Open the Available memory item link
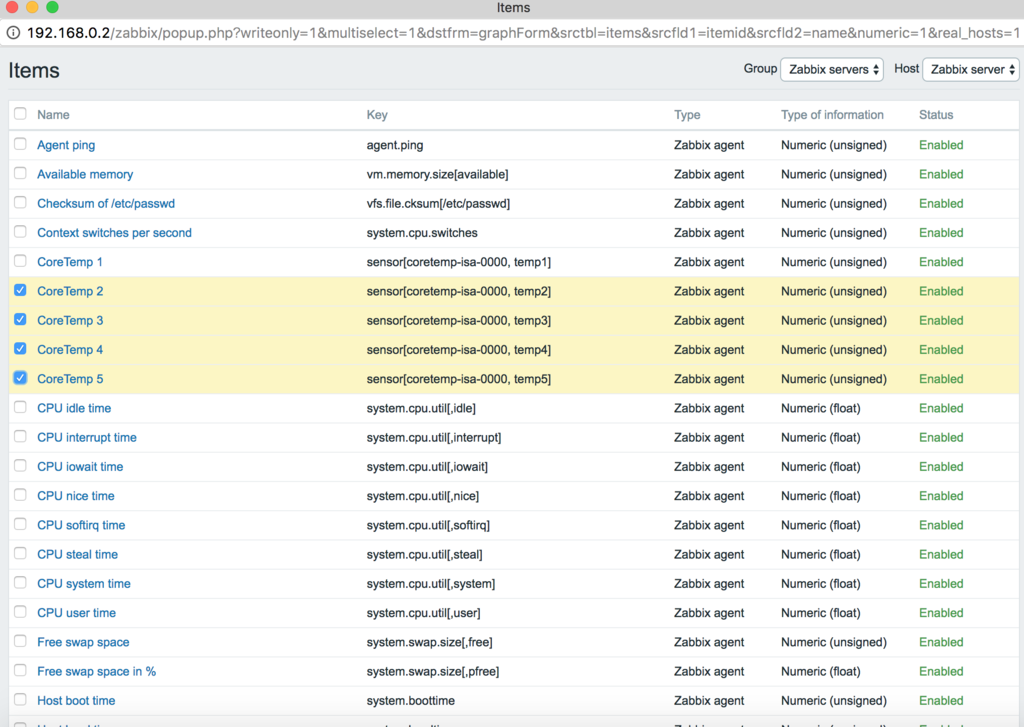 85,174
